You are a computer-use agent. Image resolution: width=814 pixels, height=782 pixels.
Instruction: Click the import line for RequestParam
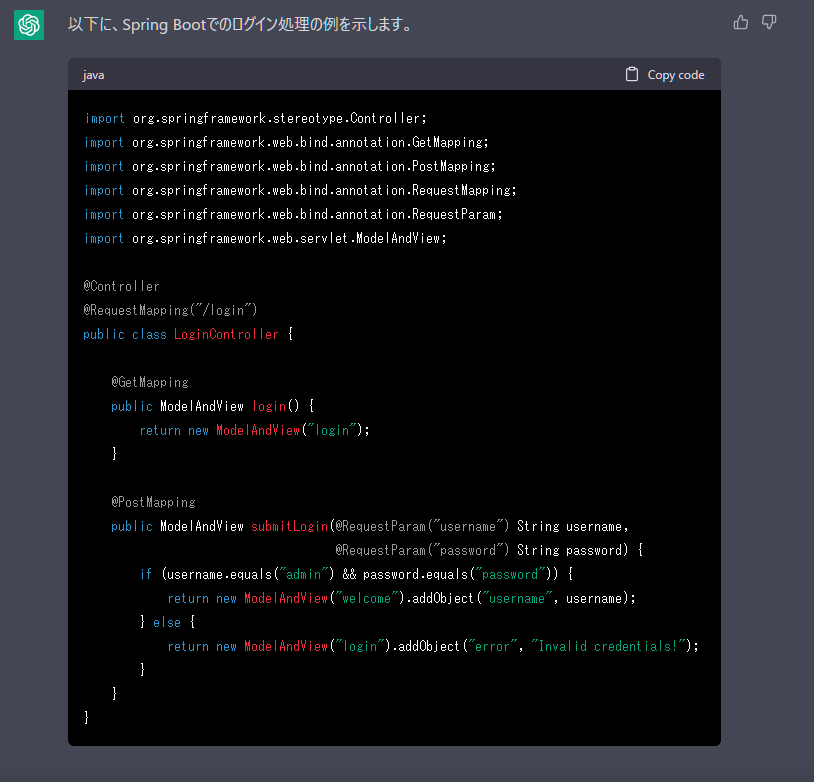[x=279, y=214]
